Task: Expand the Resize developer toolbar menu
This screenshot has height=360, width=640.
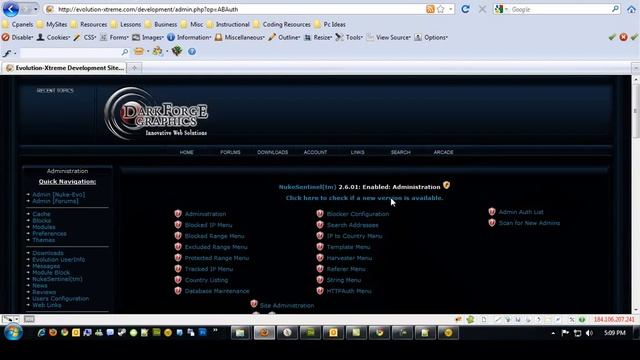Action: pyautogui.click(x=318, y=37)
